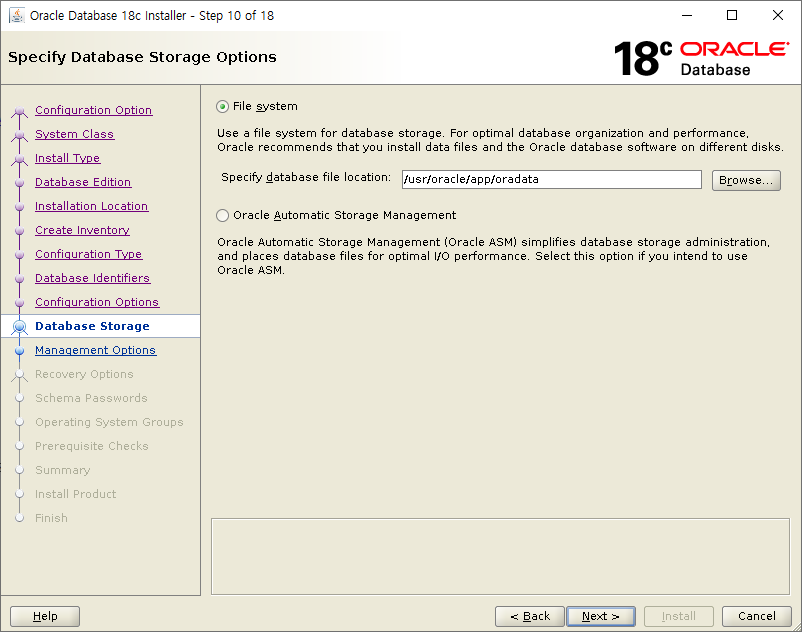Go Back to previous step

[x=529, y=616]
